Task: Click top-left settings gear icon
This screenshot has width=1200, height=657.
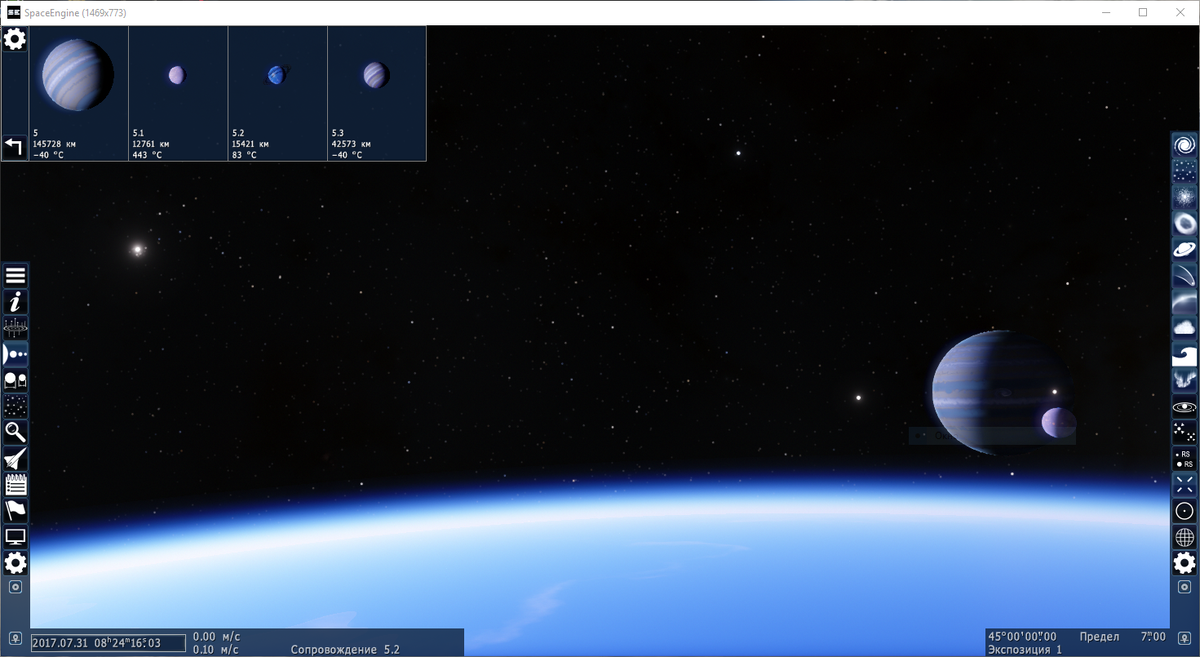Action: 15,39
